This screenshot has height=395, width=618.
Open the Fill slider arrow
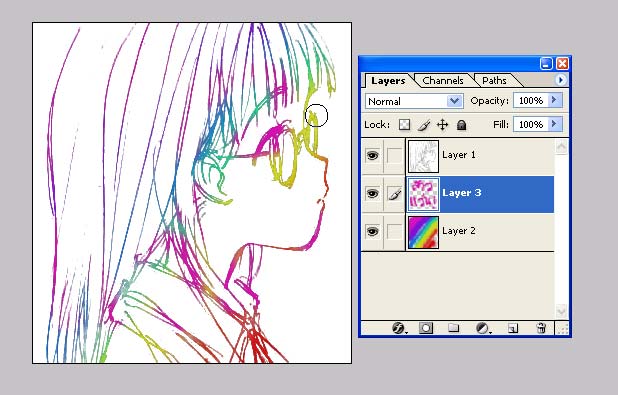[555, 124]
